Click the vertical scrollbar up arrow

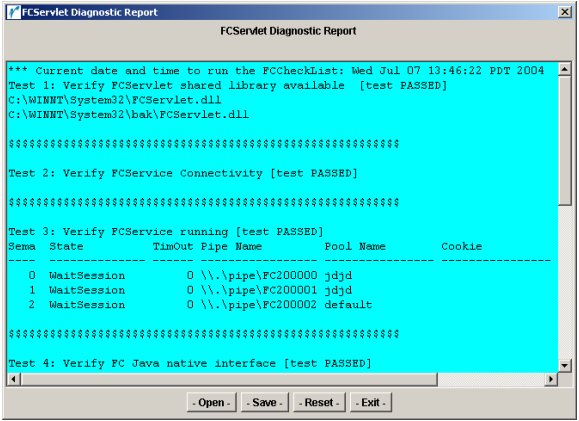(x=565, y=69)
